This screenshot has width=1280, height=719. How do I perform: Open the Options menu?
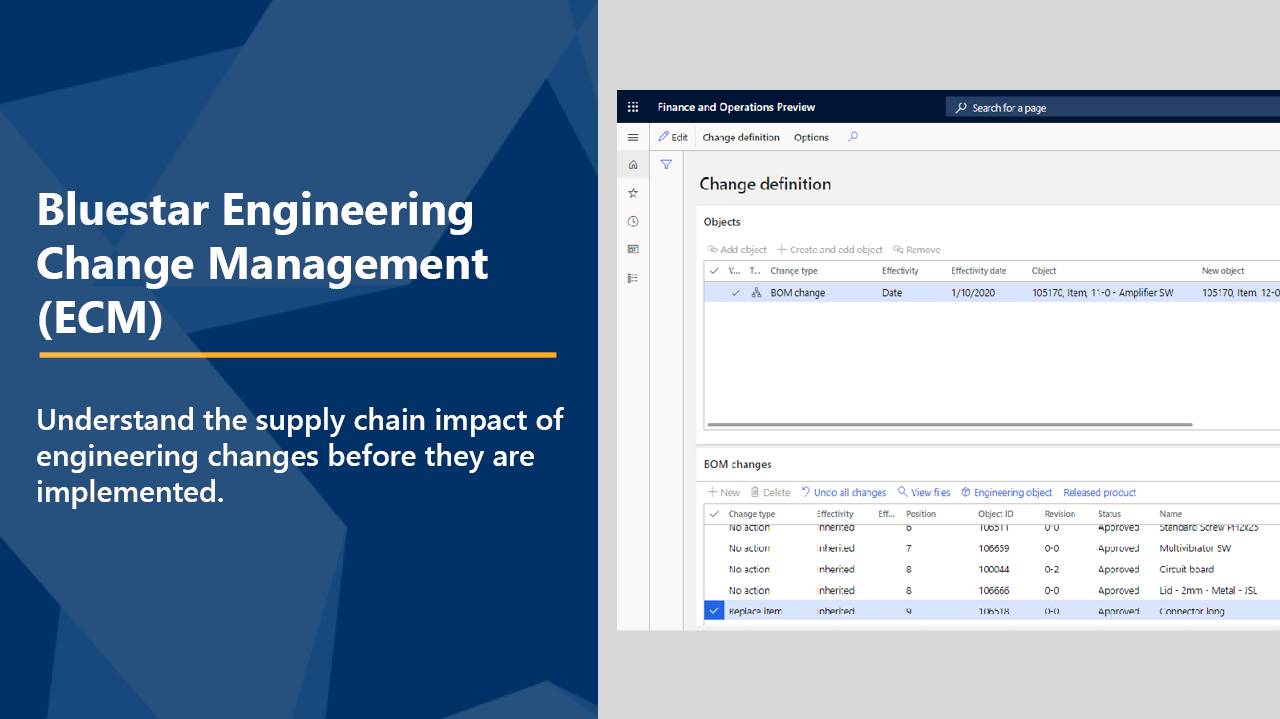point(811,136)
